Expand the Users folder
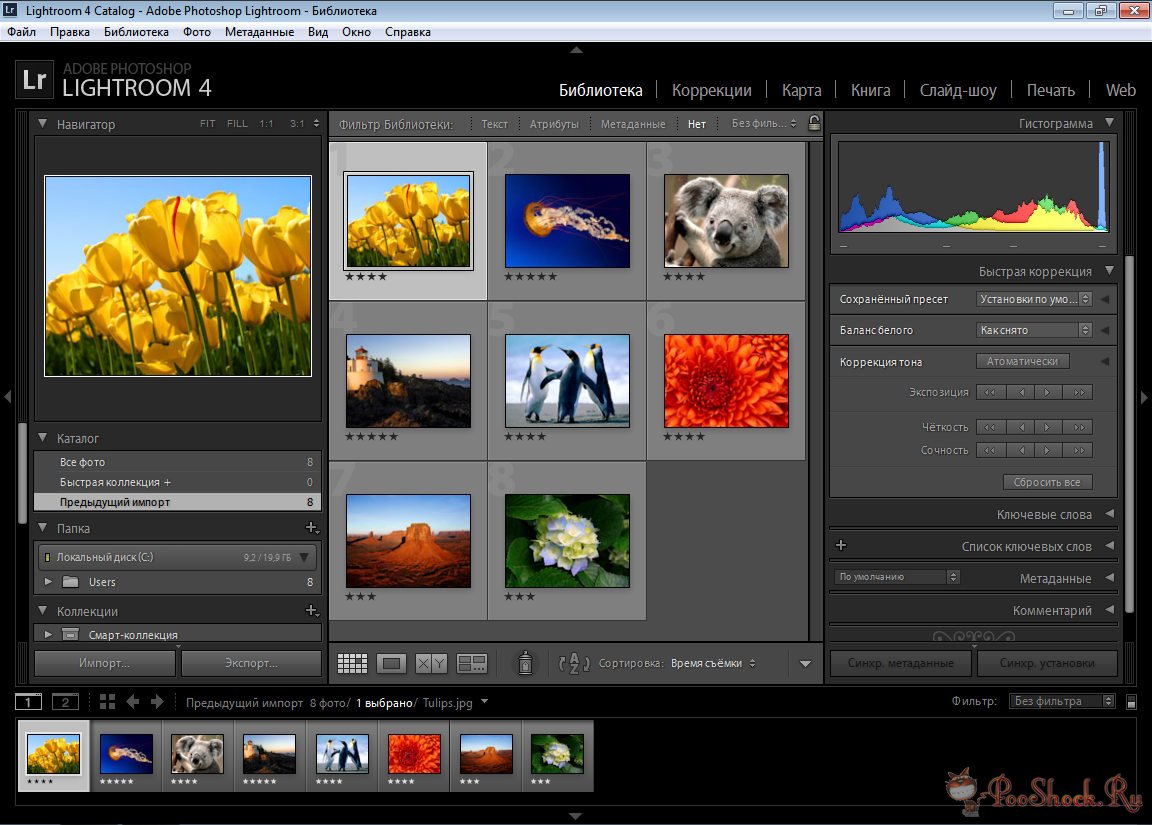Image resolution: width=1152 pixels, height=825 pixels. click(48, 582)
